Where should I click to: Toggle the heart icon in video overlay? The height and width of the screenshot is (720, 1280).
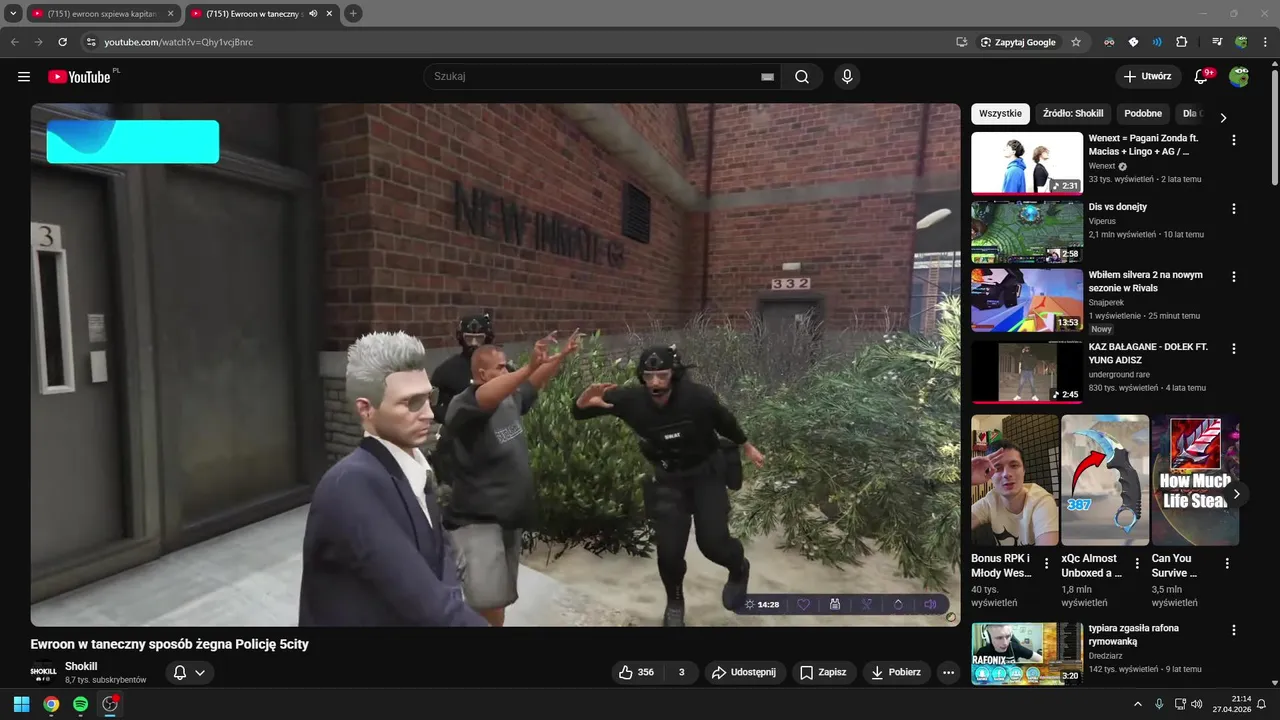pos(803,604)
